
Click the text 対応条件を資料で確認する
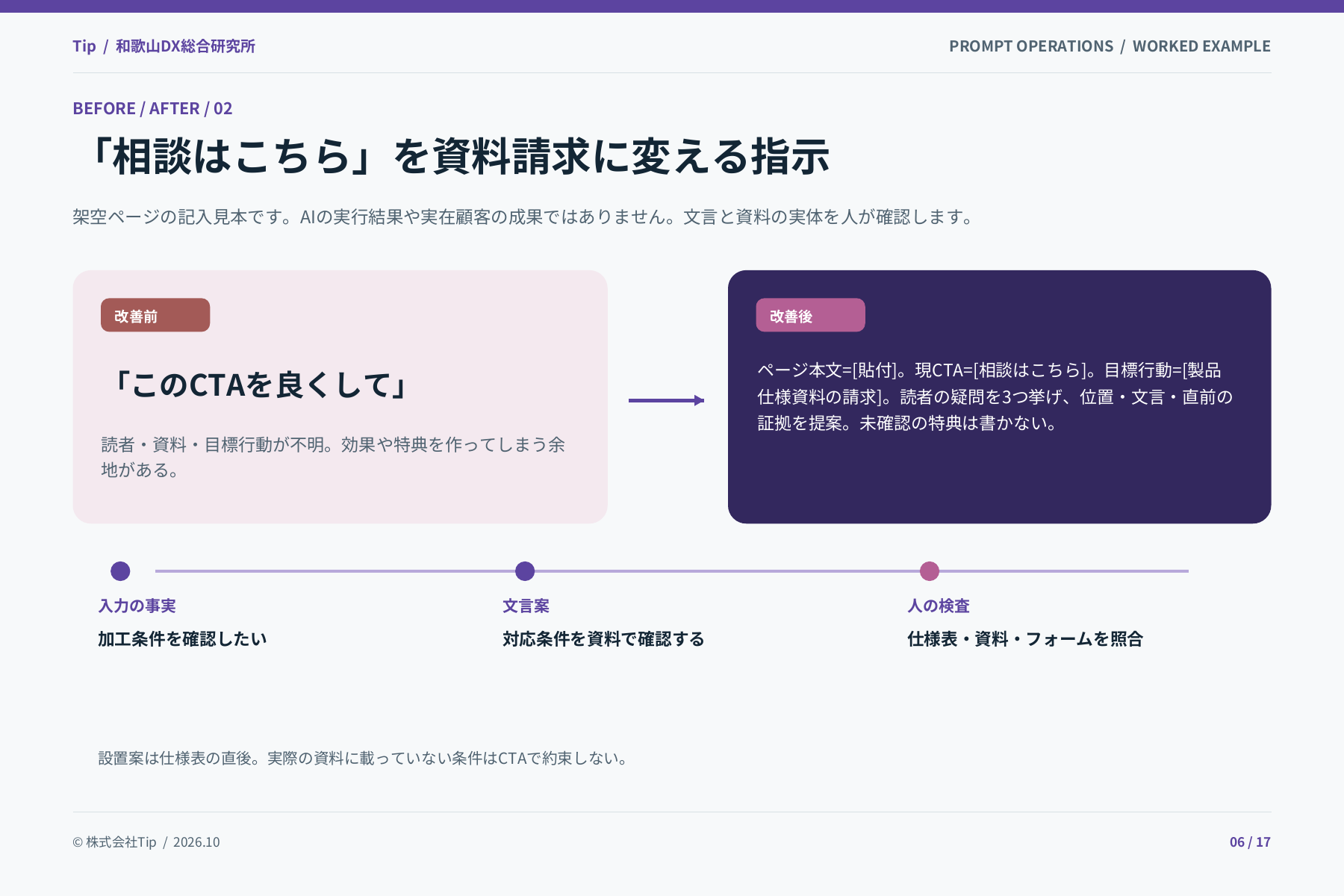point(603,639)
